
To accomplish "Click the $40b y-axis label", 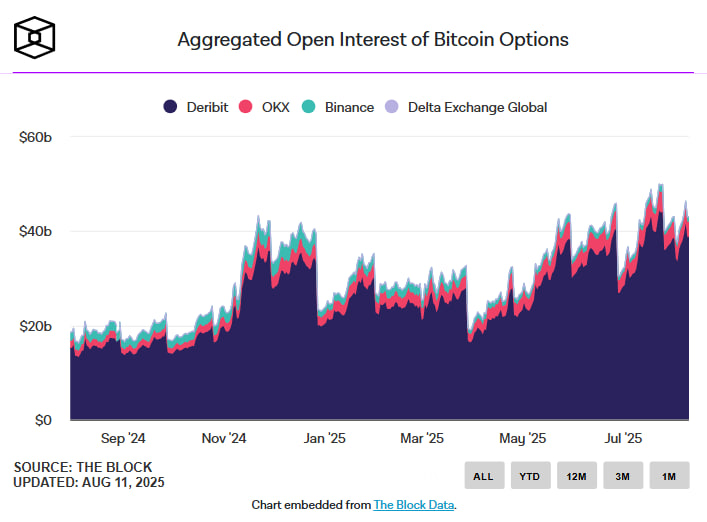I will [x=36, y=231].
